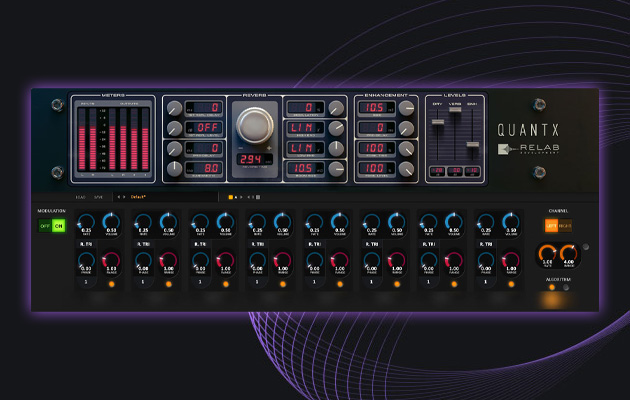Click the orange 1.00 rate knob under Channel
Viewport: 630px width, 400px height.
[547, 254]
